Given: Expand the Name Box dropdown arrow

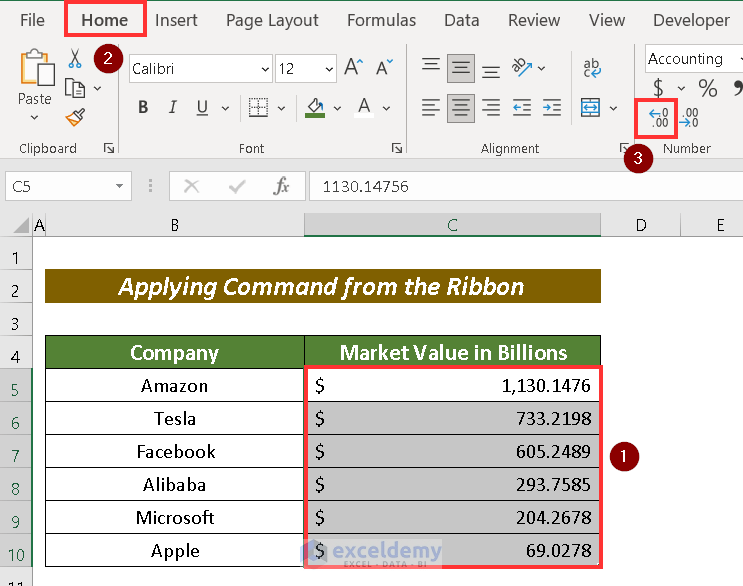Looking at the screenshot, I should (119, 186).
